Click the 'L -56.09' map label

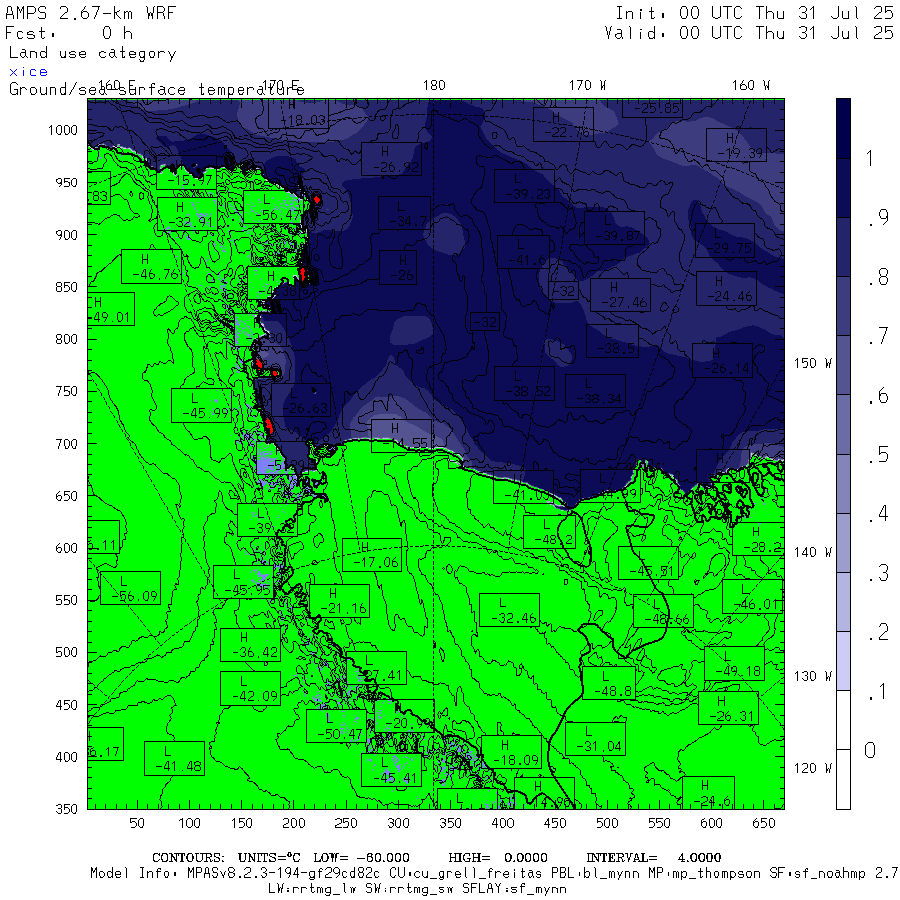pyautogui.click(x=130, y=588)
